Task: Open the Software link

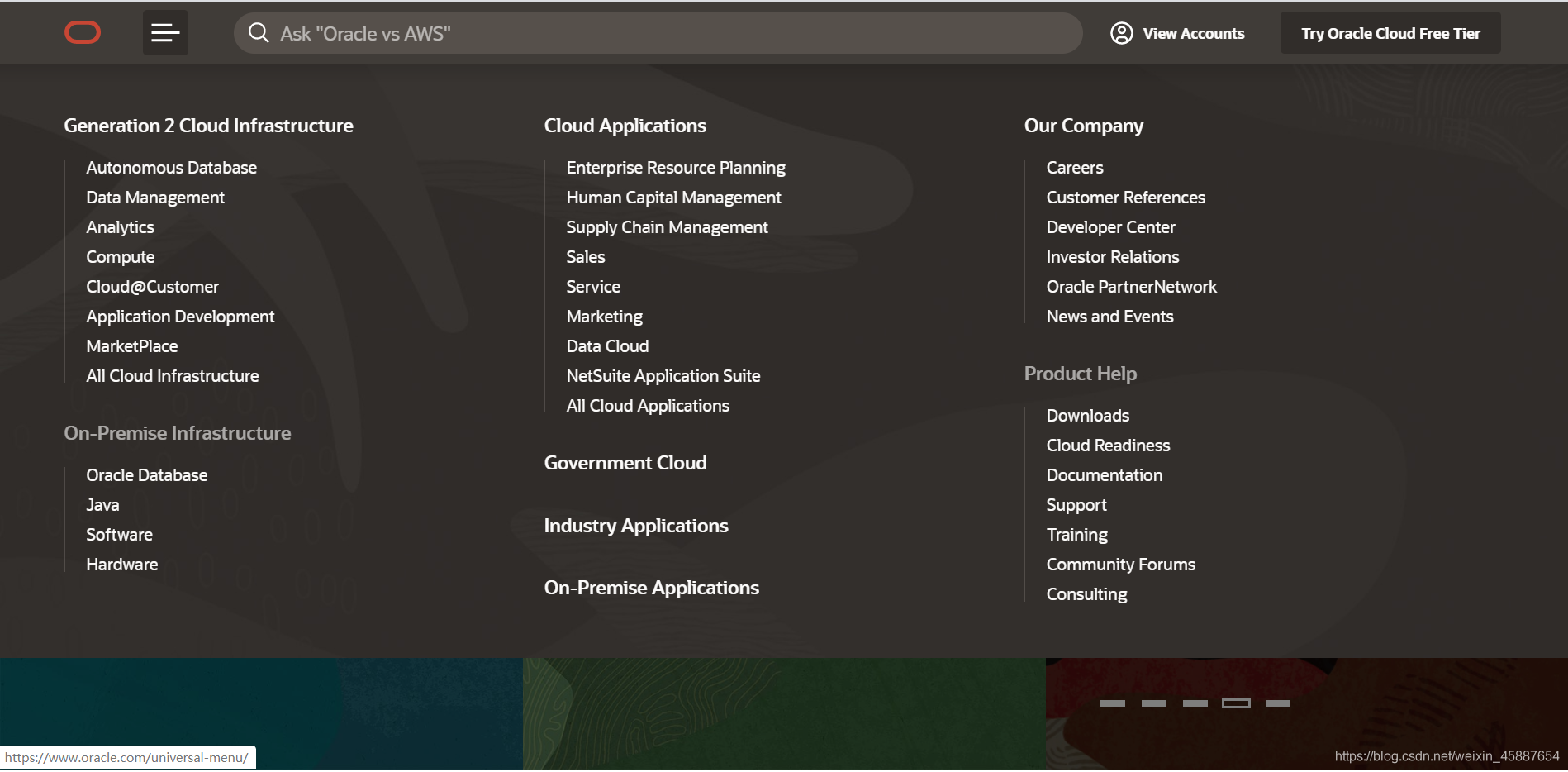Action: coord(119,535)
